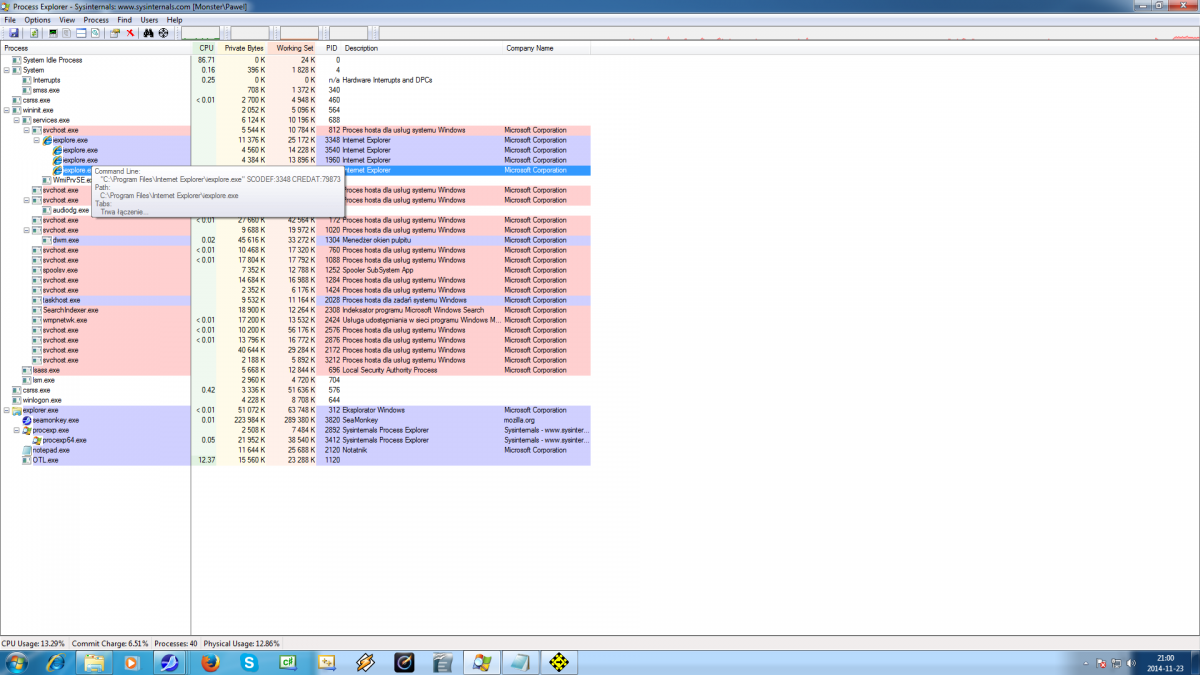
Task: Click the CPU usage mini graph in toolbar
Action: 201,33
